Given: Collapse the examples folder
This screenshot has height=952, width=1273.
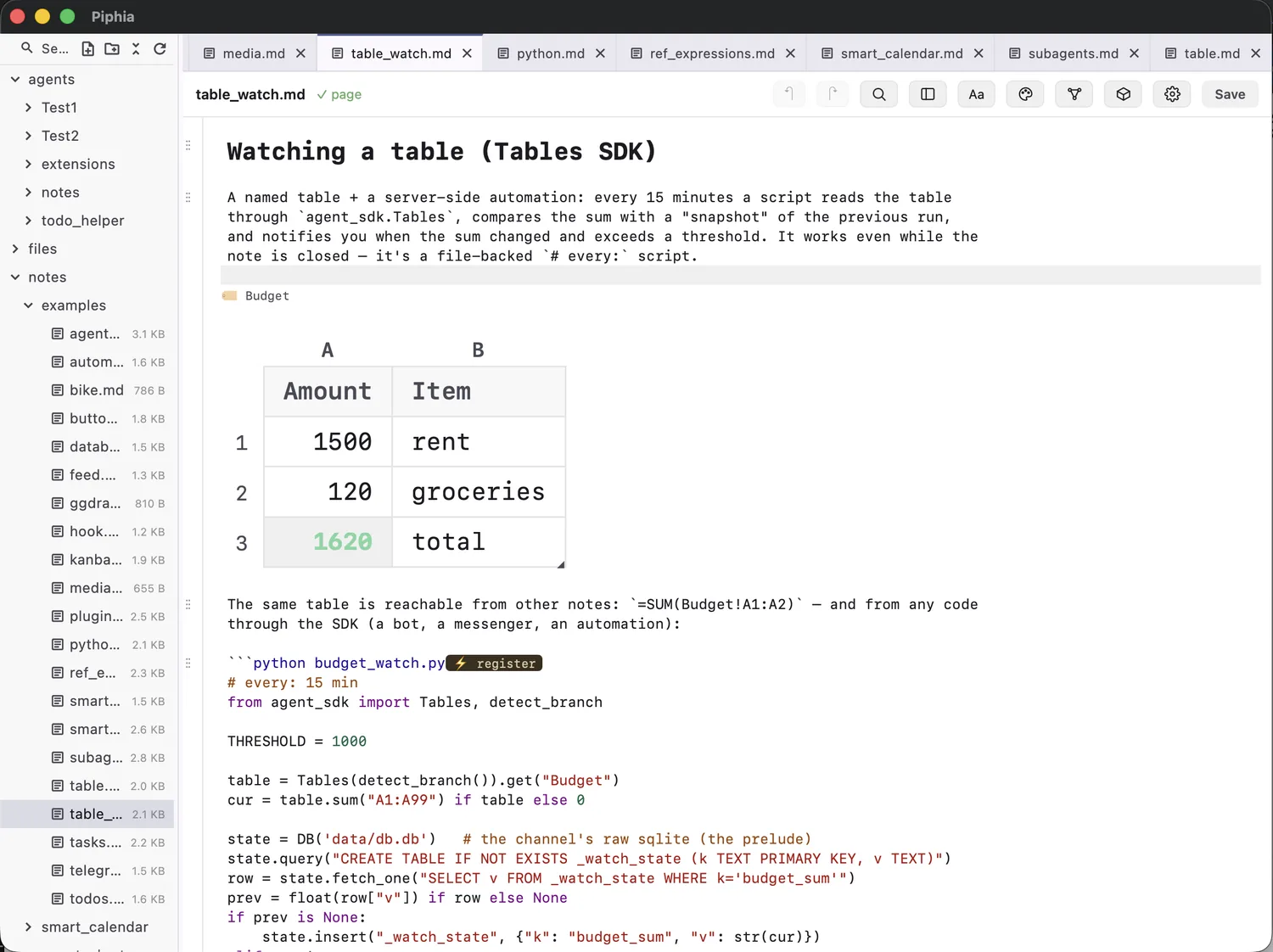Looking at the screenshot, I should coord(28,305).
